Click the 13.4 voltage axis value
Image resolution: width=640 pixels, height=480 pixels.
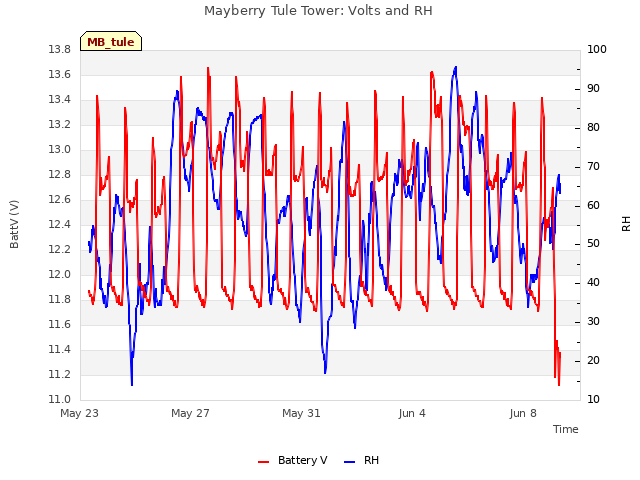coord(60,100)
